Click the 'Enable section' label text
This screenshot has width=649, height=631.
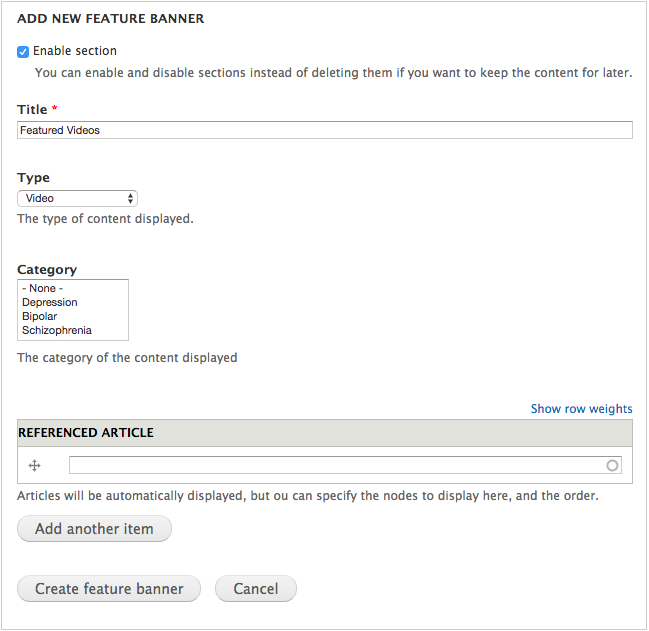[x=75, y=51]
